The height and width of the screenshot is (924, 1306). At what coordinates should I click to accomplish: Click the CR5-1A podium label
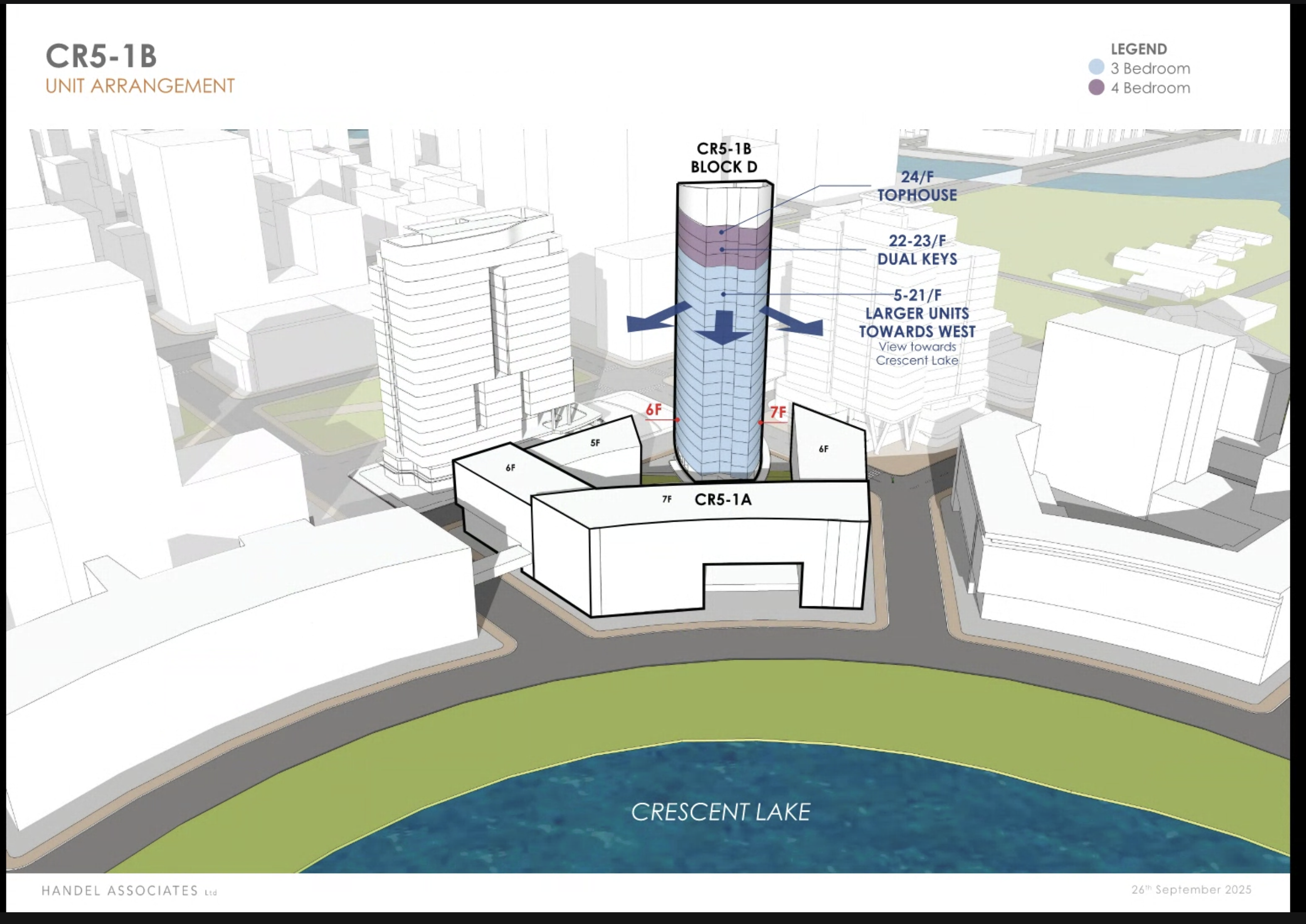tap(723, 500)
